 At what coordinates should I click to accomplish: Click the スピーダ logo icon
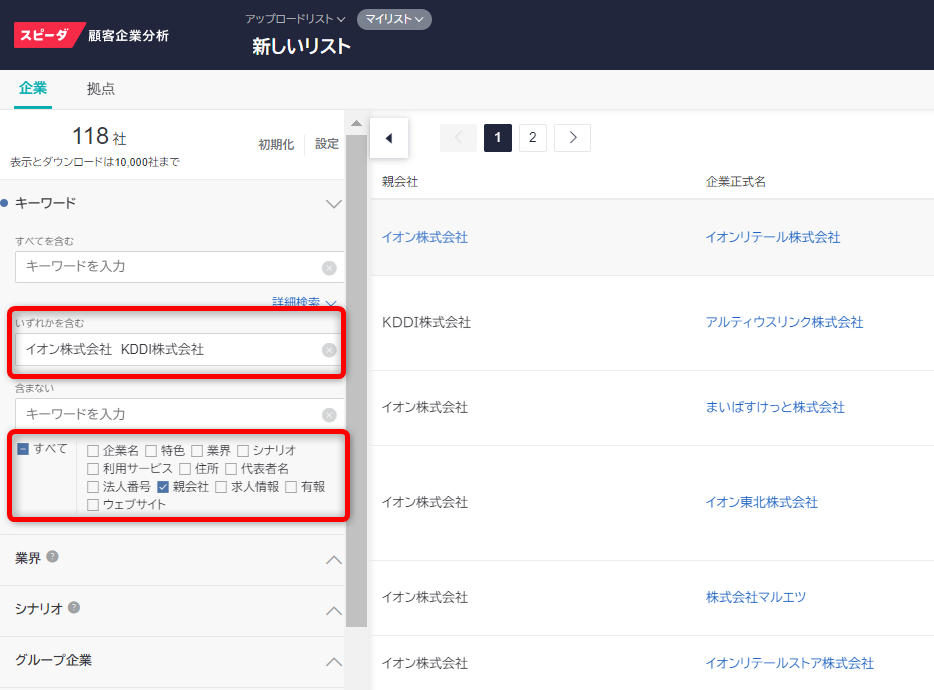[44, 34]
